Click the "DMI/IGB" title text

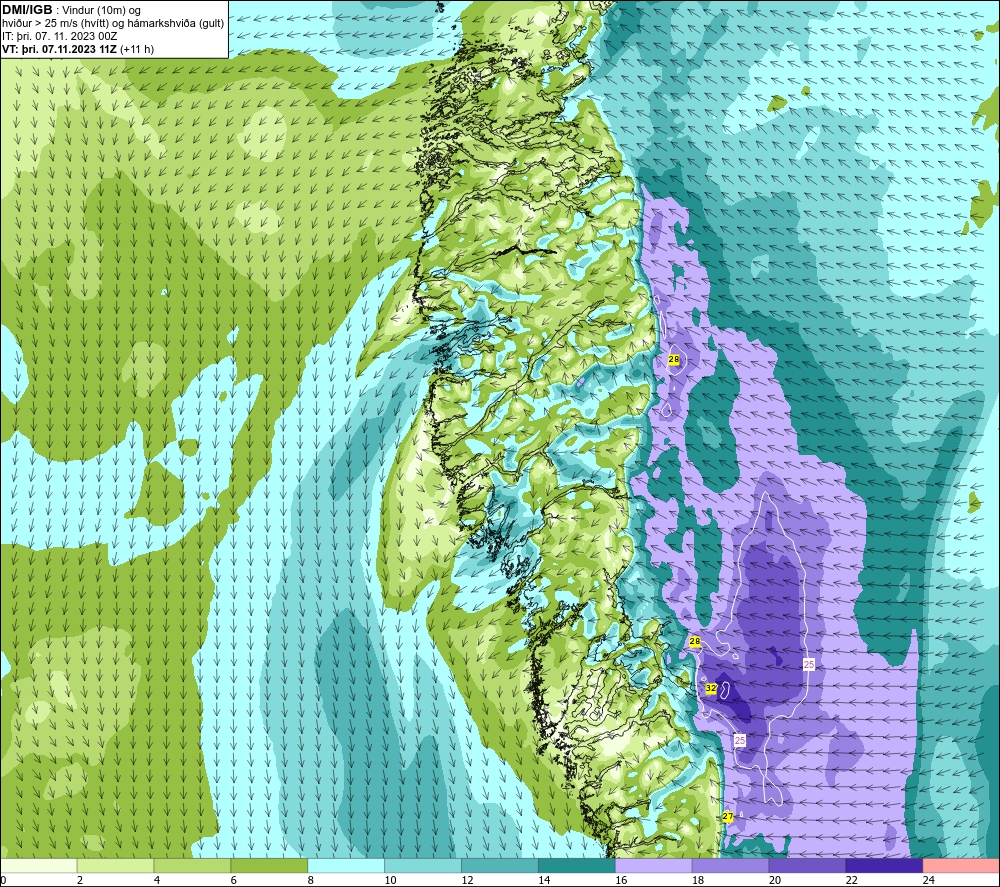pyautogui.click(x=27, y=10)
